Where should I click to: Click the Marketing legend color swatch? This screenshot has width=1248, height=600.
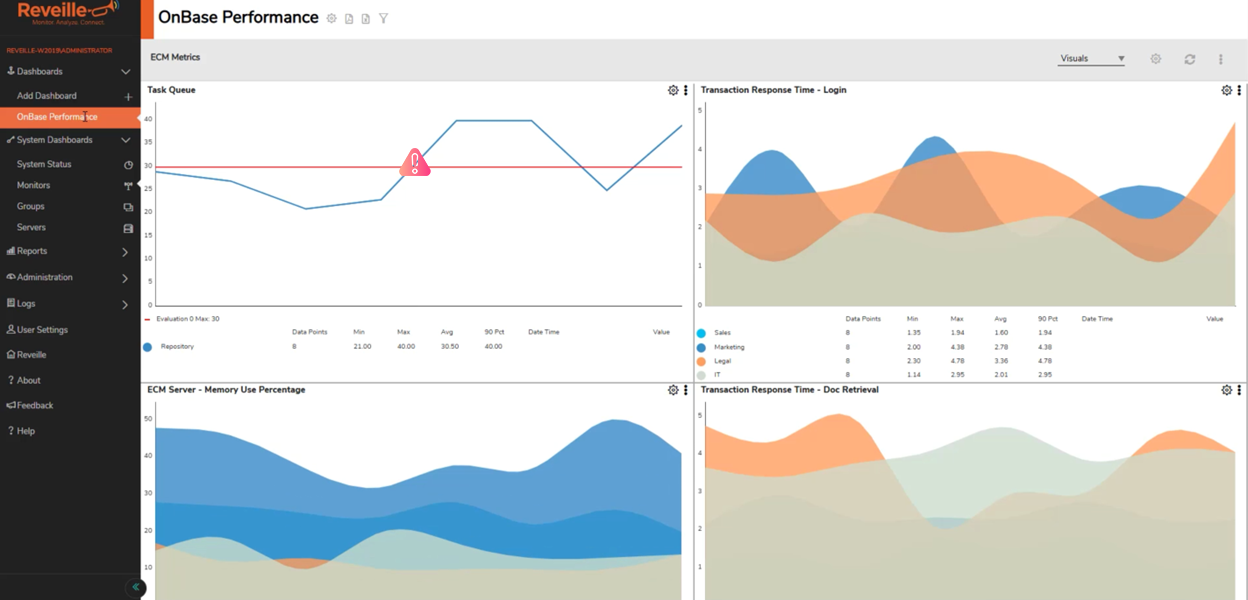click(x=701, y=347)
